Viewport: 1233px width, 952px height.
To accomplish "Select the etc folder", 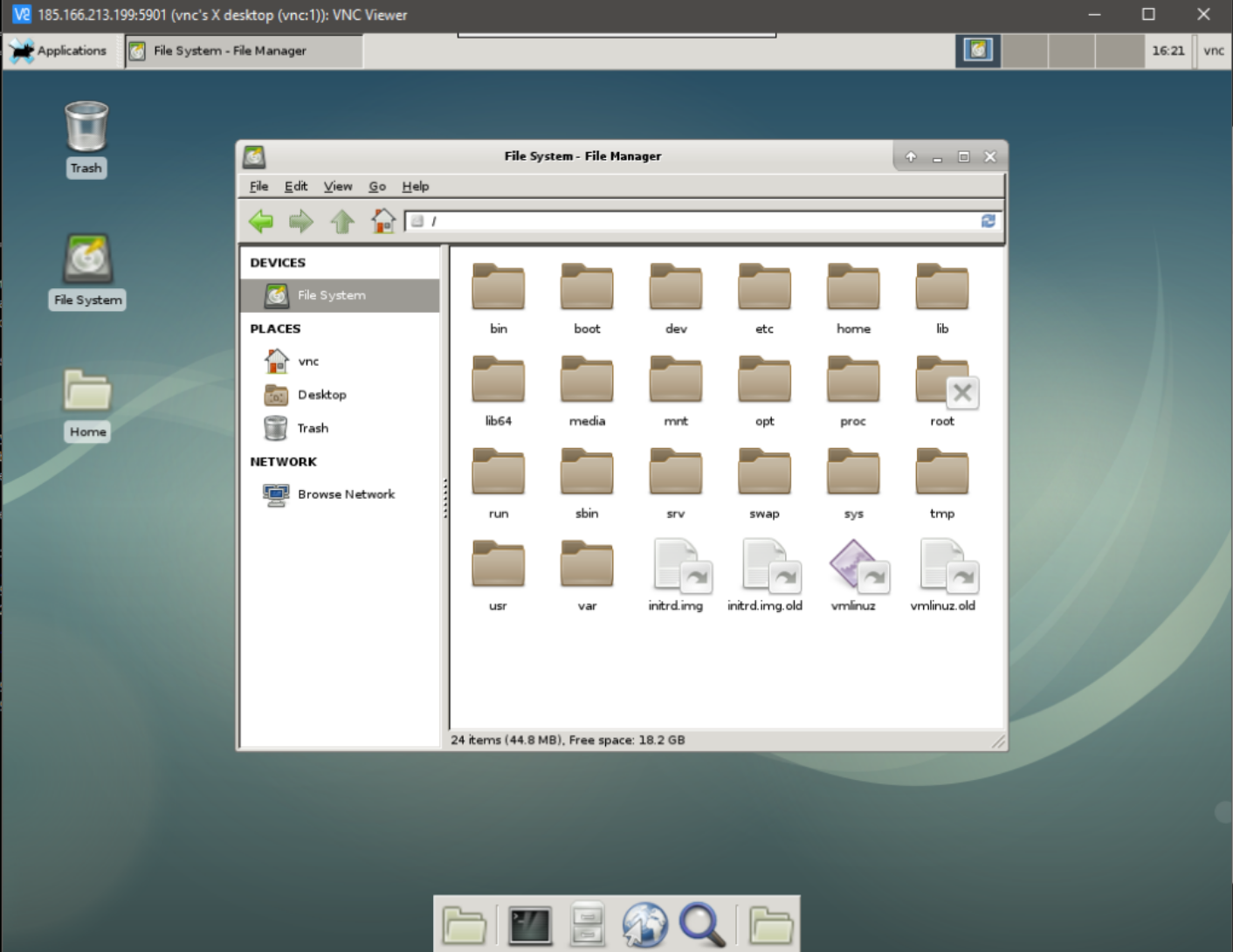I will coord(764,298).
